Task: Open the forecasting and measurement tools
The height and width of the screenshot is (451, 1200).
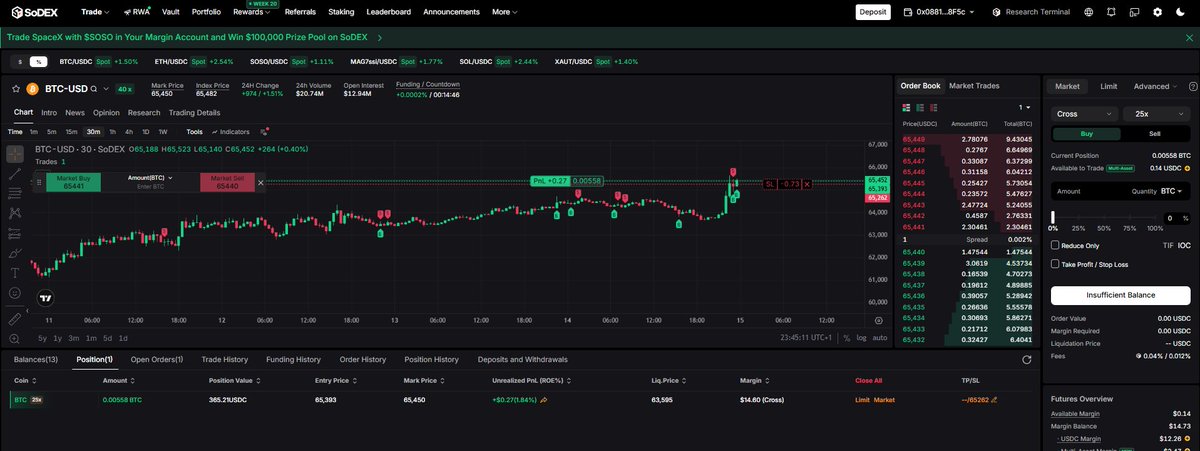Action: click(x=15, y=233)
